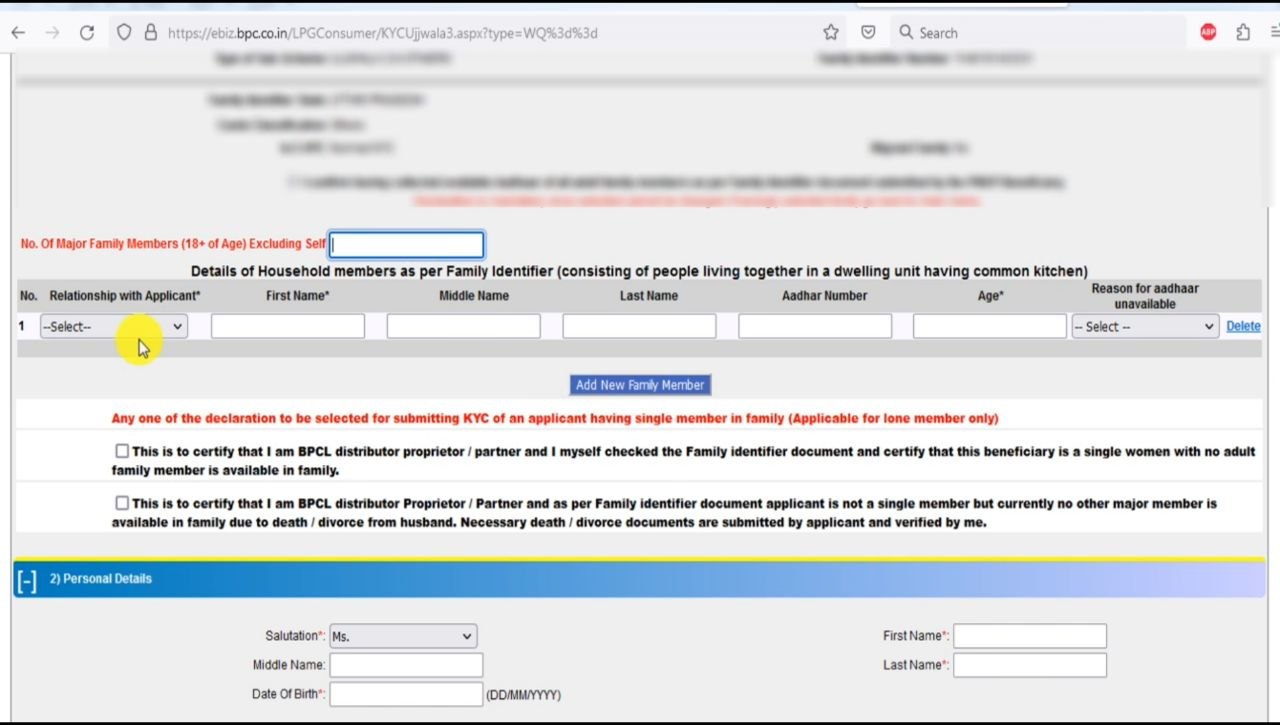Click the household member Last Name field
1280x725 pixels.
tap(639, 326)
